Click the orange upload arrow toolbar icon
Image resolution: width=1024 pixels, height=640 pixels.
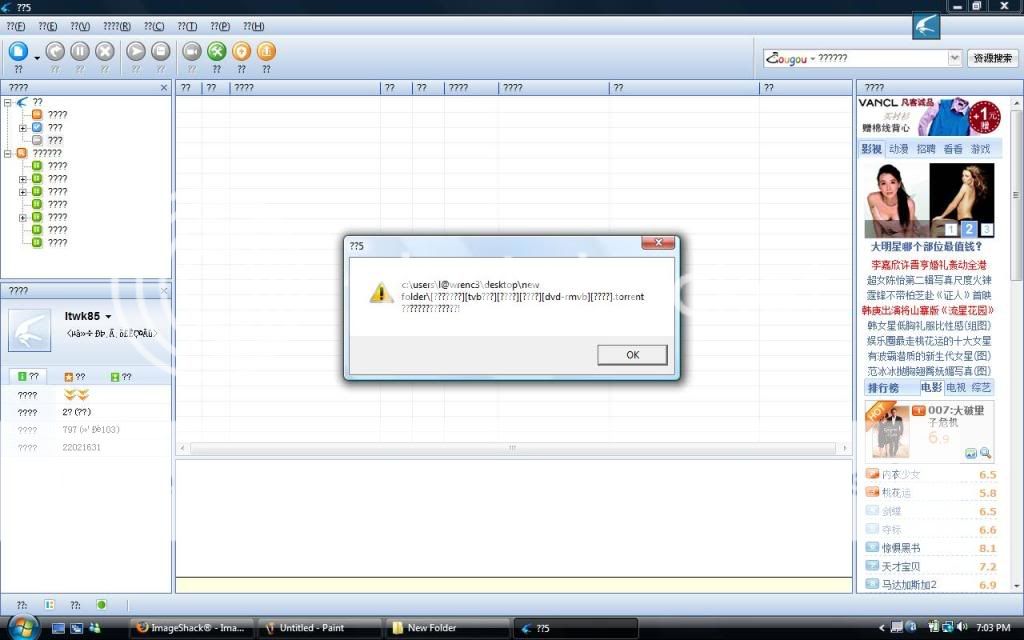(266, 51)
